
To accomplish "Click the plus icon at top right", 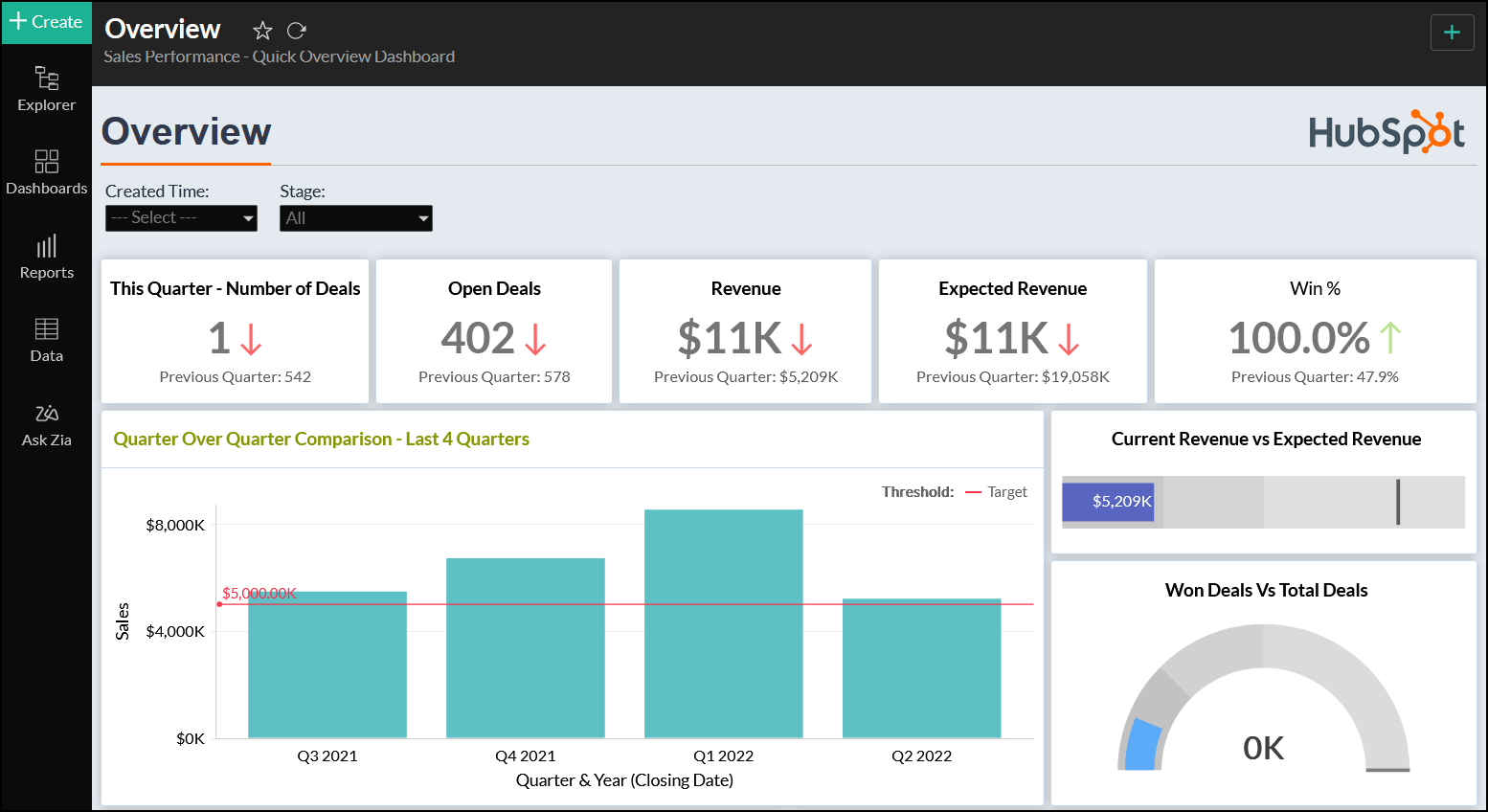I will (x=1452, y=33).
